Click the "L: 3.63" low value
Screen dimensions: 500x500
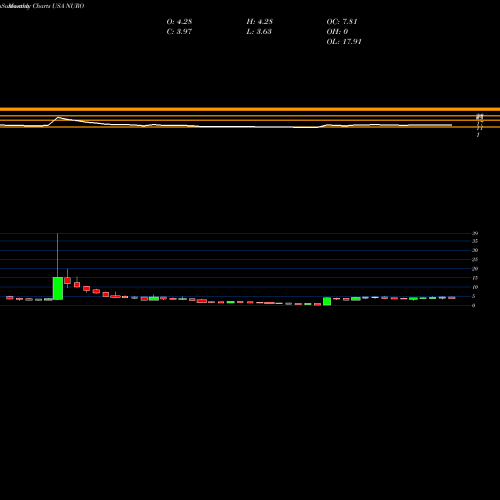click(259, 32)
